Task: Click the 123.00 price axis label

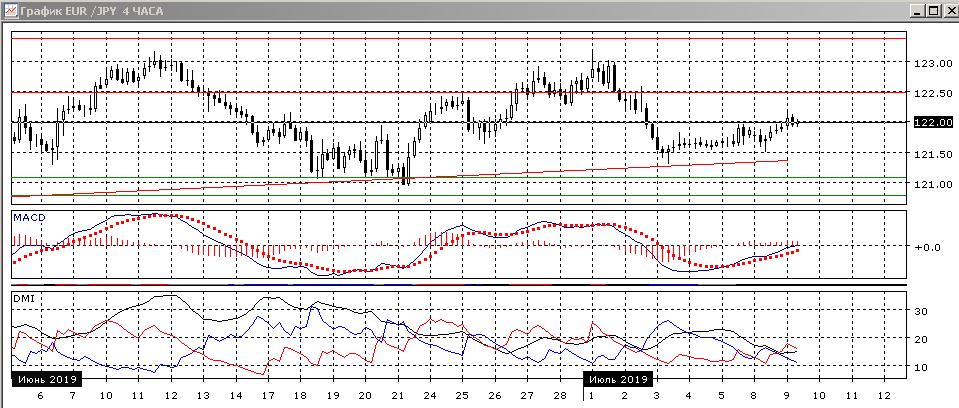Action: 931,63
